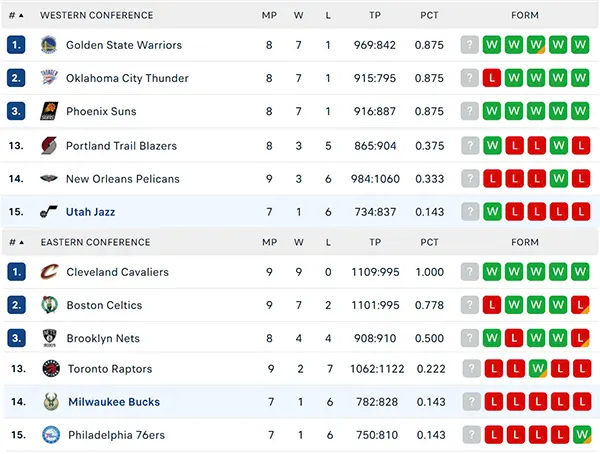
Task: Open the Milwaukee Bucks team link
Action: coord(114,402)
